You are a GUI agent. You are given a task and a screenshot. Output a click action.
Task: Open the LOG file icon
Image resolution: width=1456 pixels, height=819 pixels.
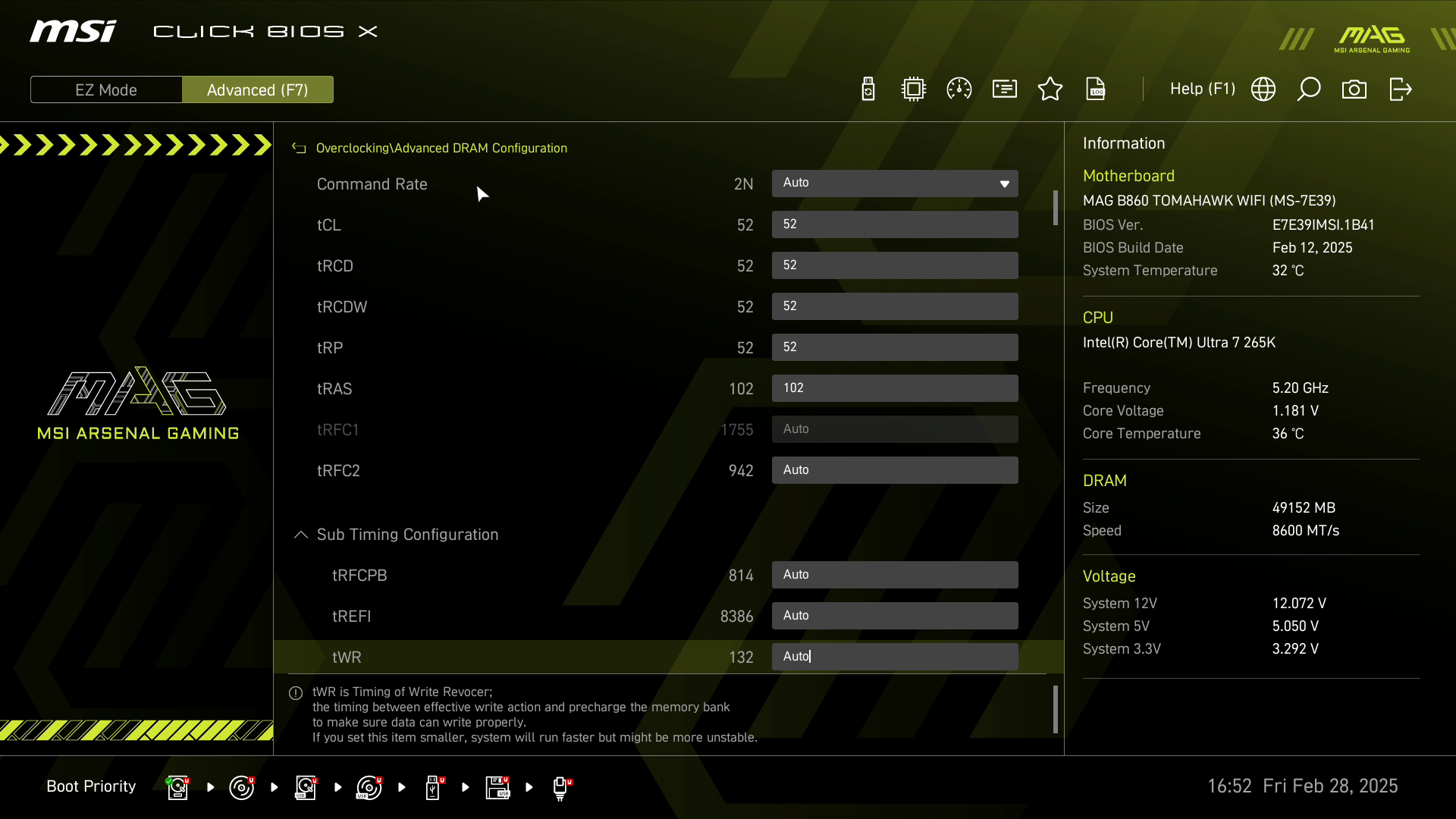(x=1096, y=89)
